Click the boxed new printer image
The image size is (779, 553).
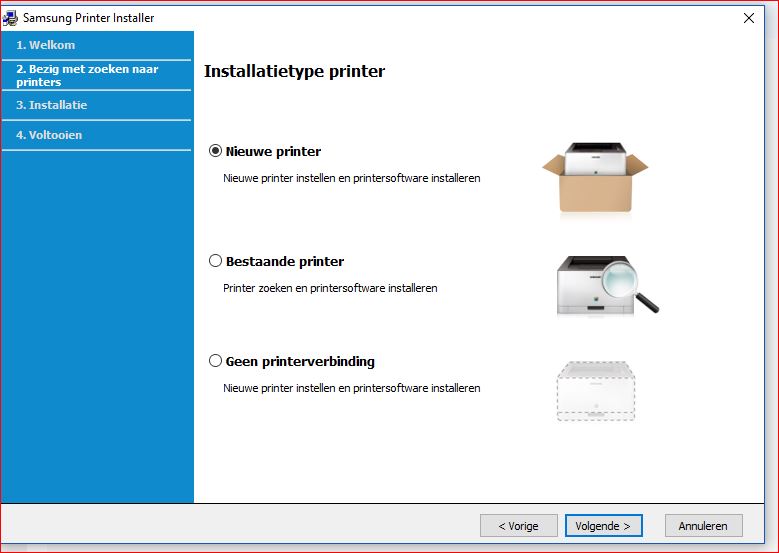595,177
